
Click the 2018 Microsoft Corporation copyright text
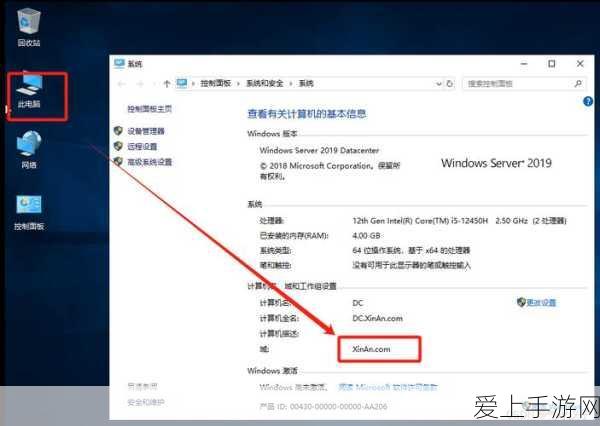pyautogui.click(x=330, y=171)
